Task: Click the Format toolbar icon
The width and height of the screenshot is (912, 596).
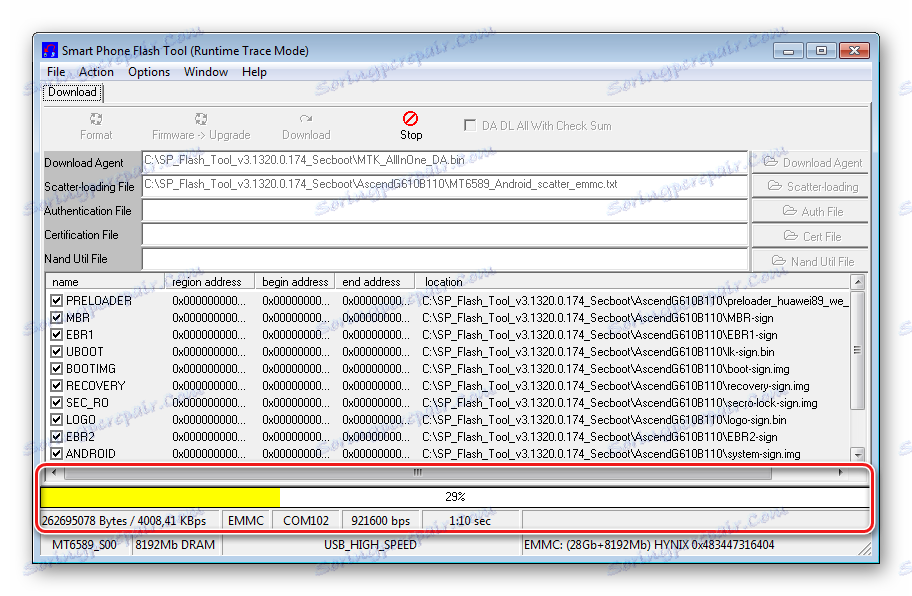Action: coord(96,119)
